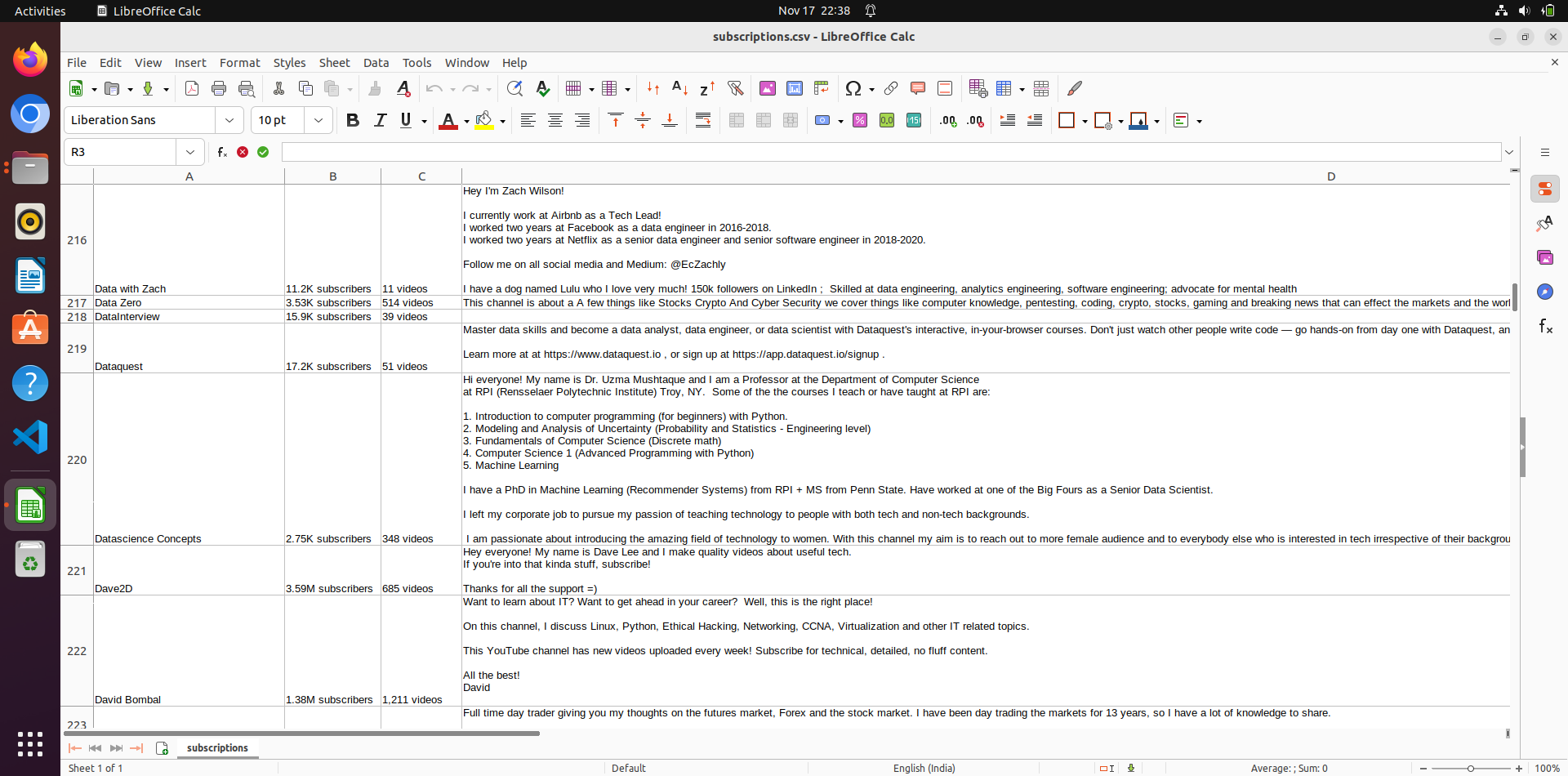Image resolution: width=1568 pixels, height=776 pixels.
Task: Toggle bold formatting
Action: [x=352, y=120]
